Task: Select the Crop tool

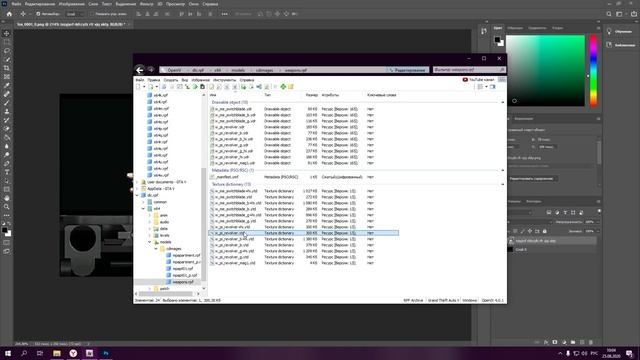Action: (x=7, y=68)
